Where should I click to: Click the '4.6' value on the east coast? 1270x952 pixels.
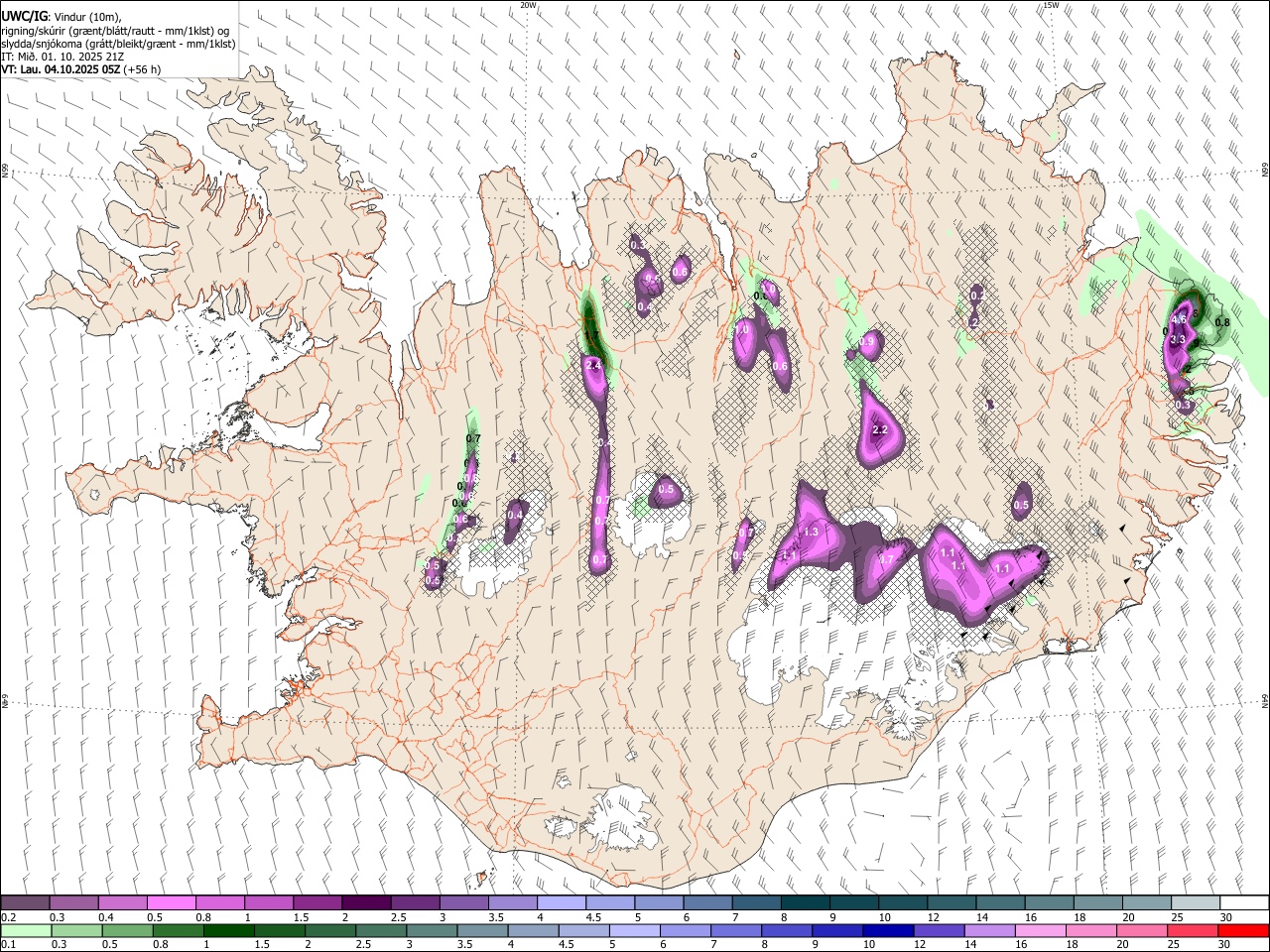click(x=1179, y=320)
